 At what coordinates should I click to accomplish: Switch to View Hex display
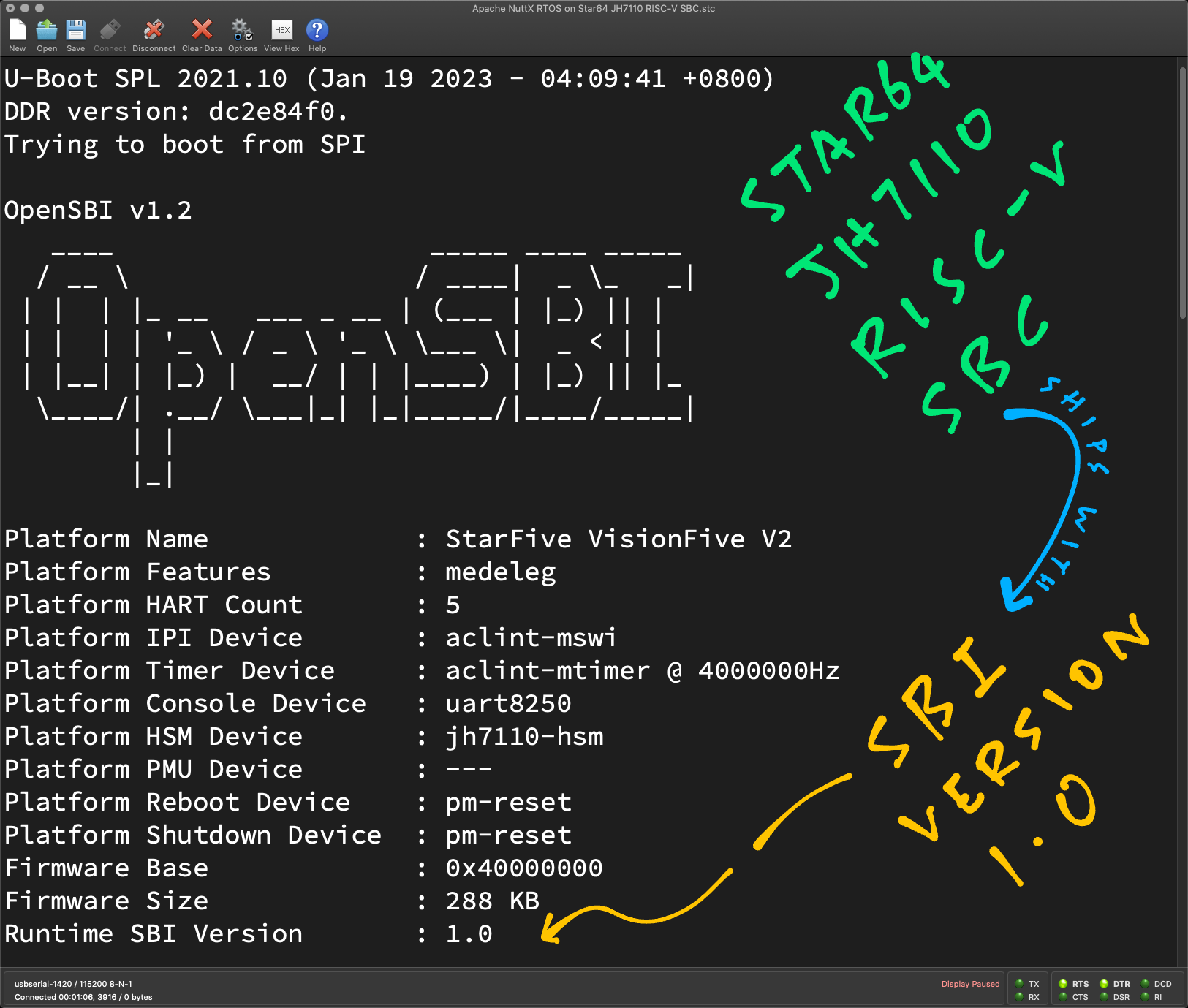tap(281, 35)
